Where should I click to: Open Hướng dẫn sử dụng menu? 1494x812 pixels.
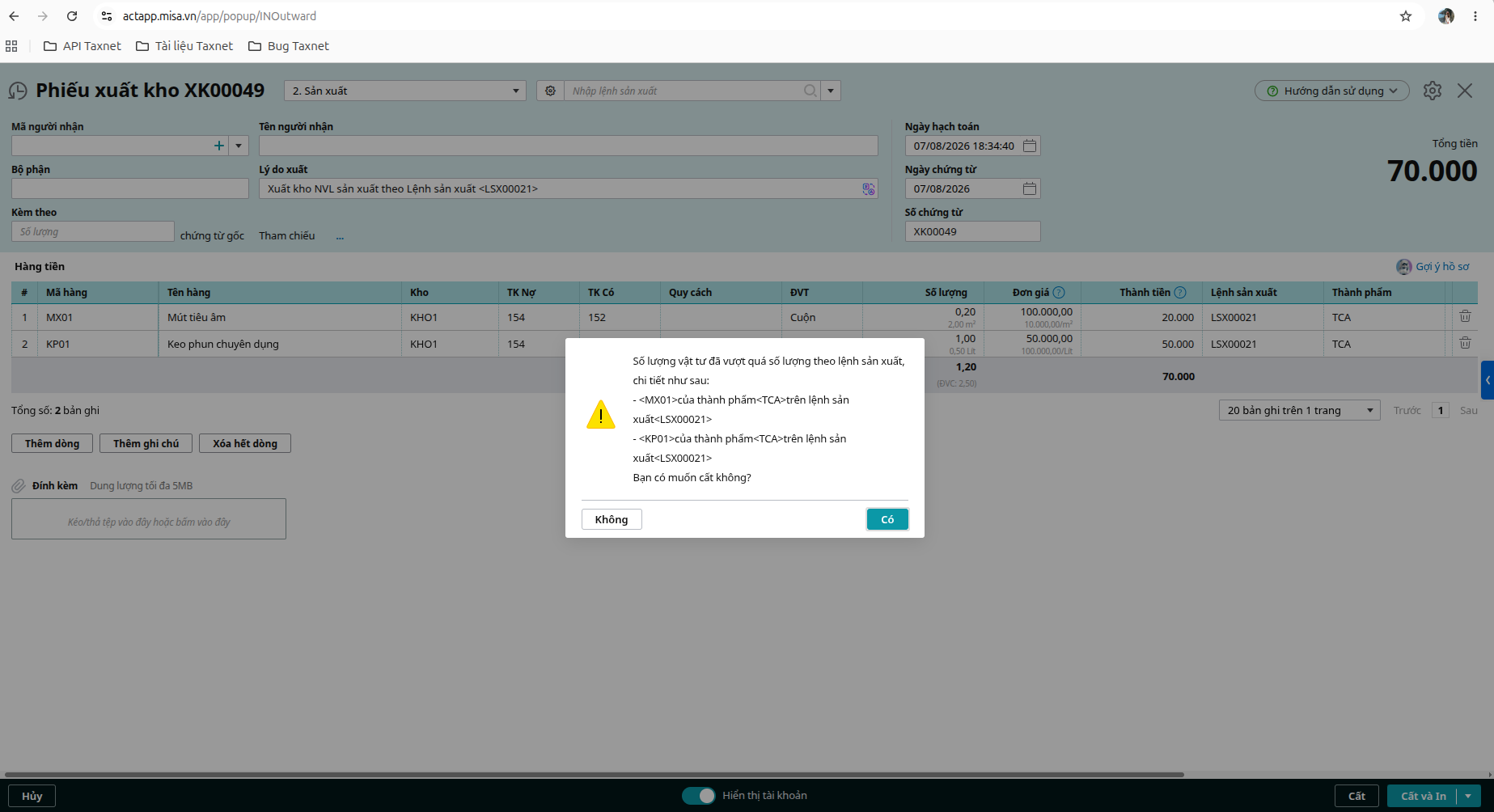coord(1332,91)
